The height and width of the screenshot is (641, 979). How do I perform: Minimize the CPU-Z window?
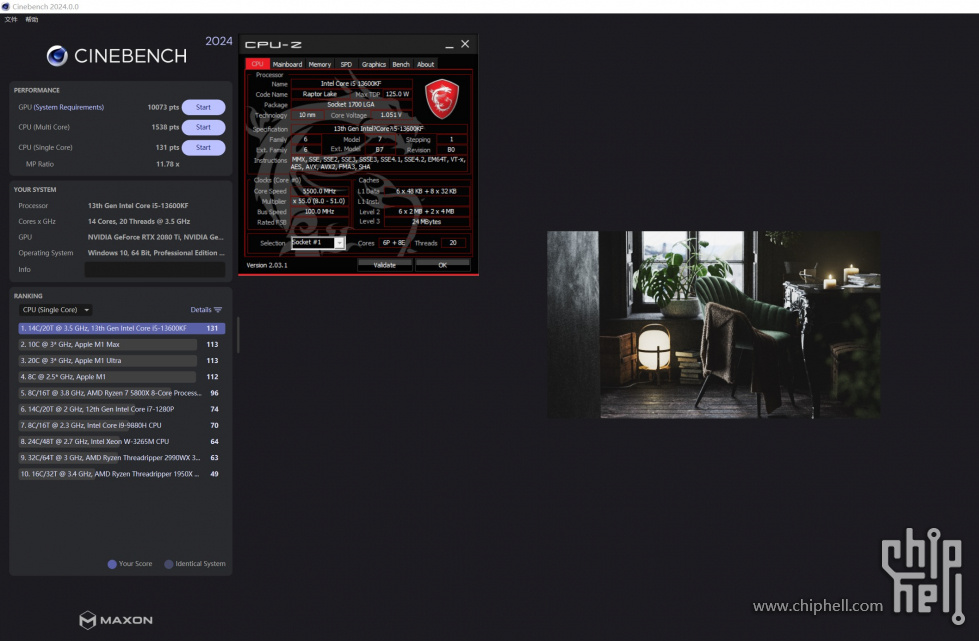coord(449,45)
